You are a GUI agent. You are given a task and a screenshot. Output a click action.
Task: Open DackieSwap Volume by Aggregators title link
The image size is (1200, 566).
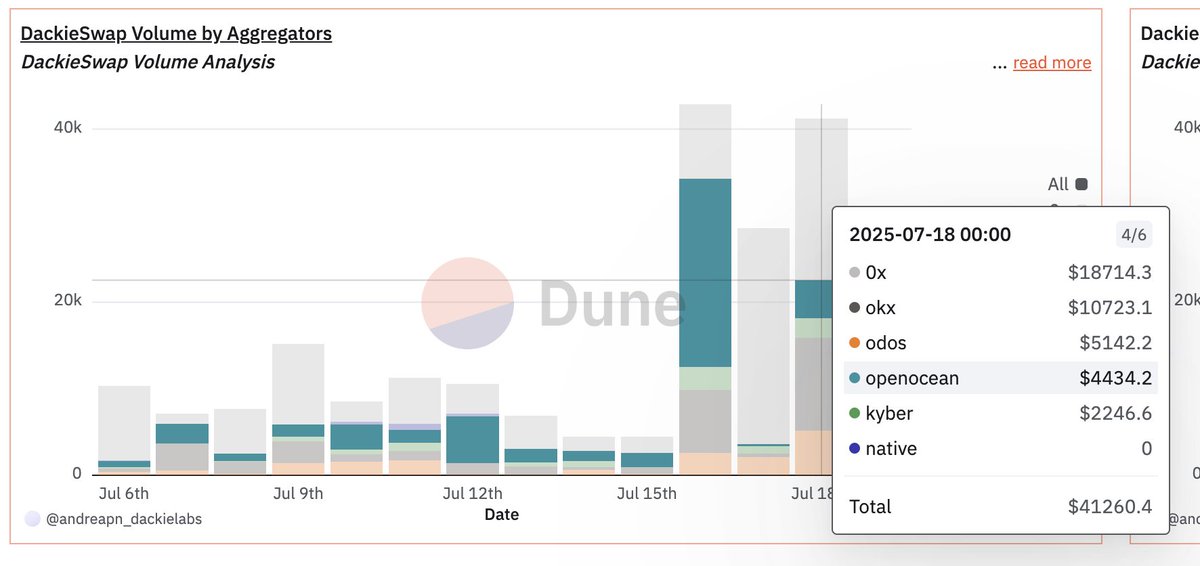coord(176,34)
